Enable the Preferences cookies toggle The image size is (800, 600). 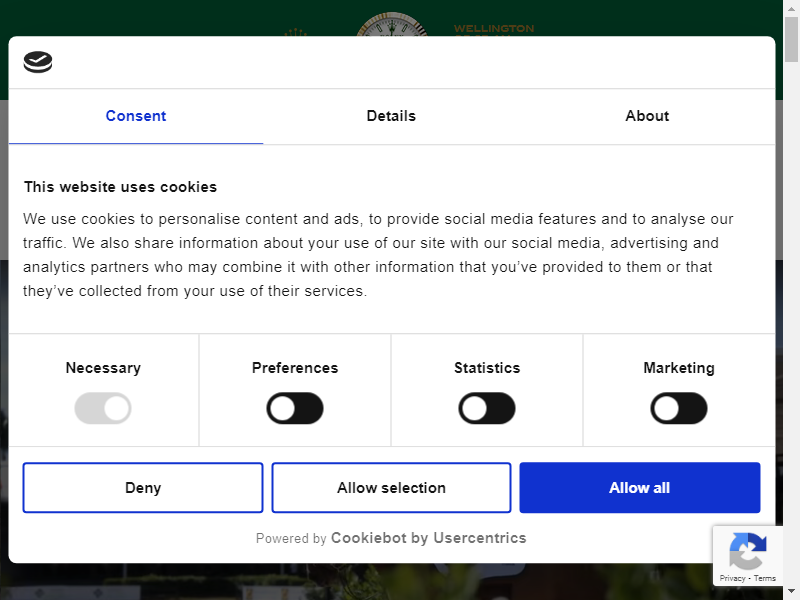tap(295, 408)
